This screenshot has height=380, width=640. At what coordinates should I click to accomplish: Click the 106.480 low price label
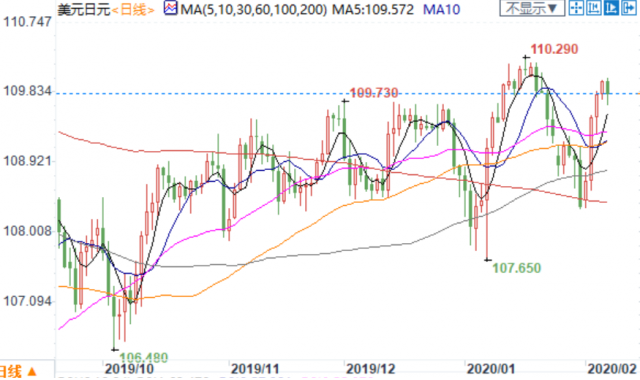(143, 357)
